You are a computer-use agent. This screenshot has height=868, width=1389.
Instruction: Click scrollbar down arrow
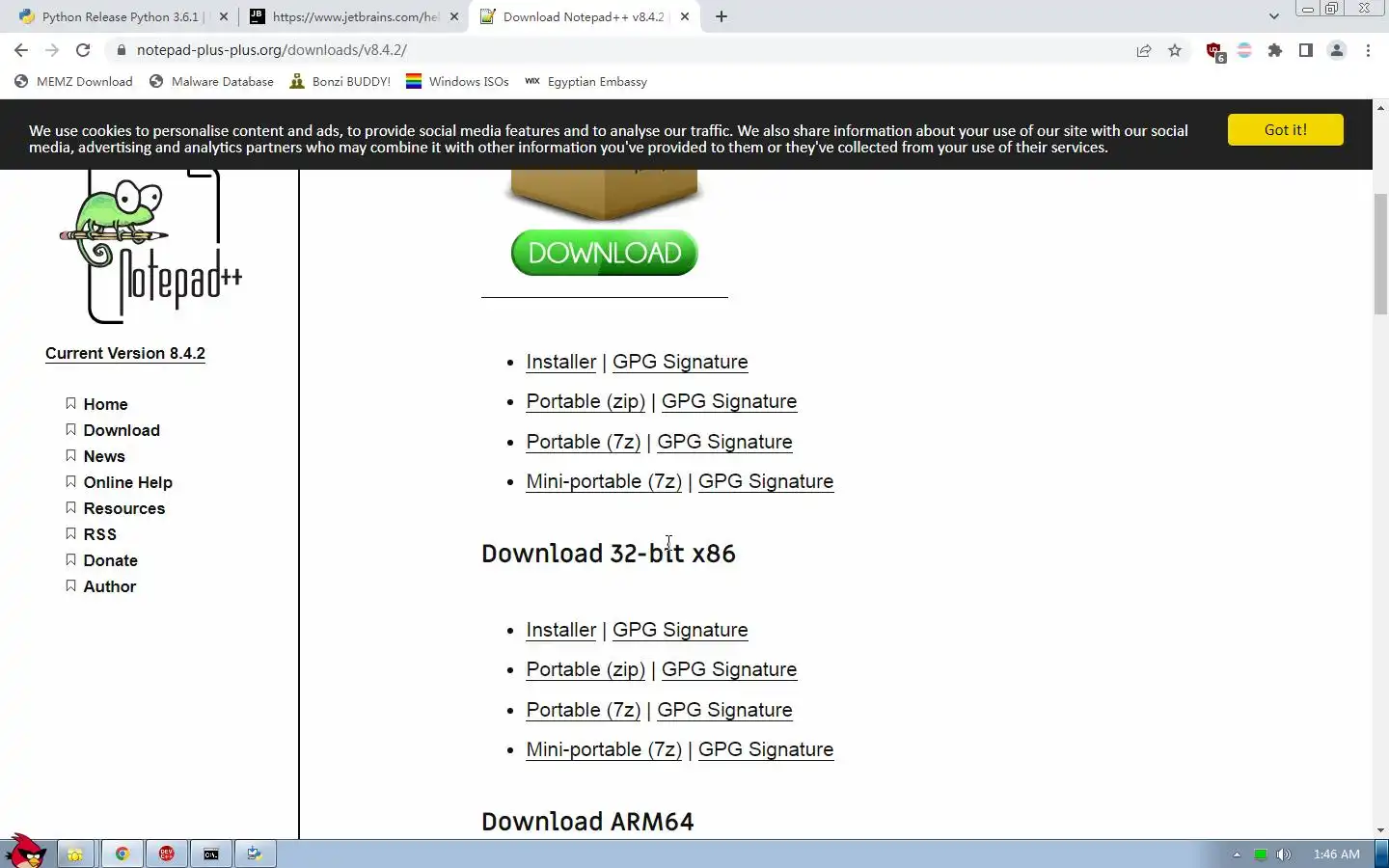click(x=1380, y=830)
